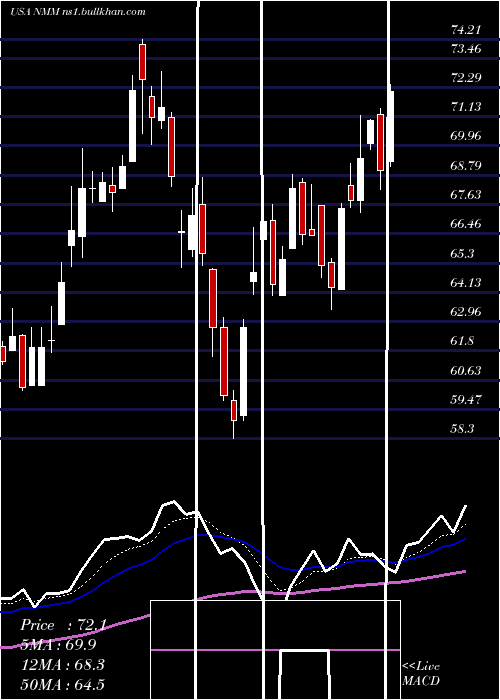The image size is (500, 700).
Task: Click the 69.96 price axis label
Action: pyautogui.click(x=466, y=136)
